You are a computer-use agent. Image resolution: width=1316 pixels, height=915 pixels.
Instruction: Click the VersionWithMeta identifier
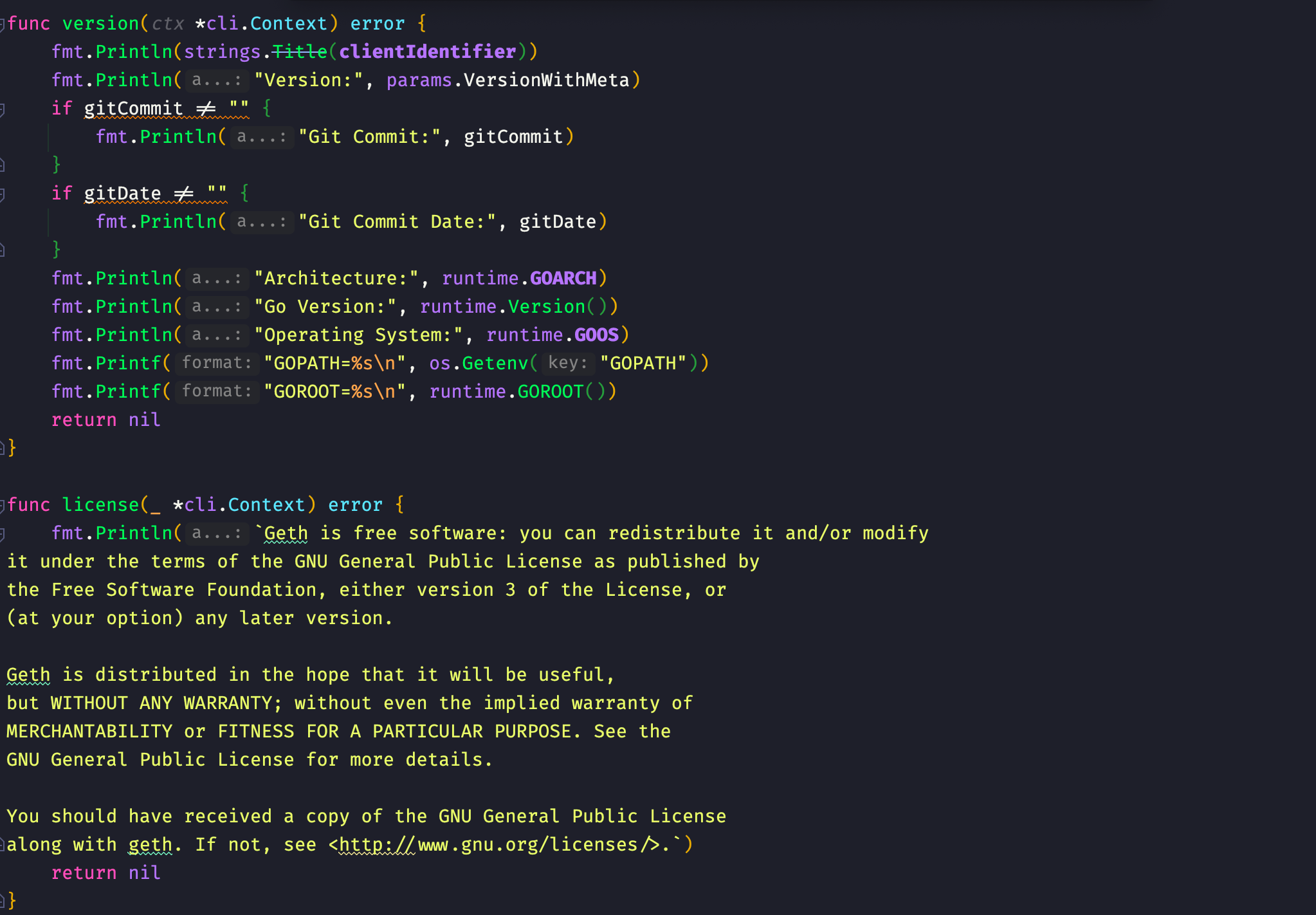547,80
